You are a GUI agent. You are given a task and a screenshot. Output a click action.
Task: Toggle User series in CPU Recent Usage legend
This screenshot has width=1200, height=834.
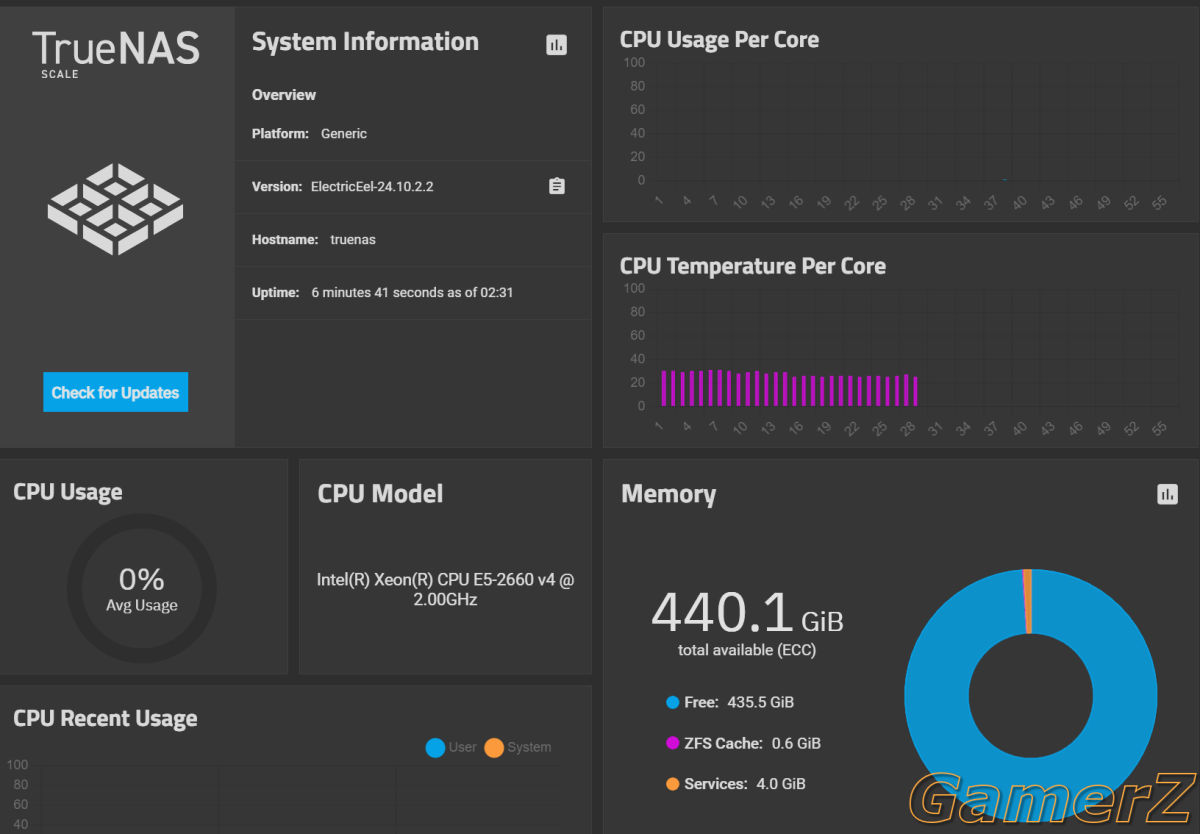[451, 747]
